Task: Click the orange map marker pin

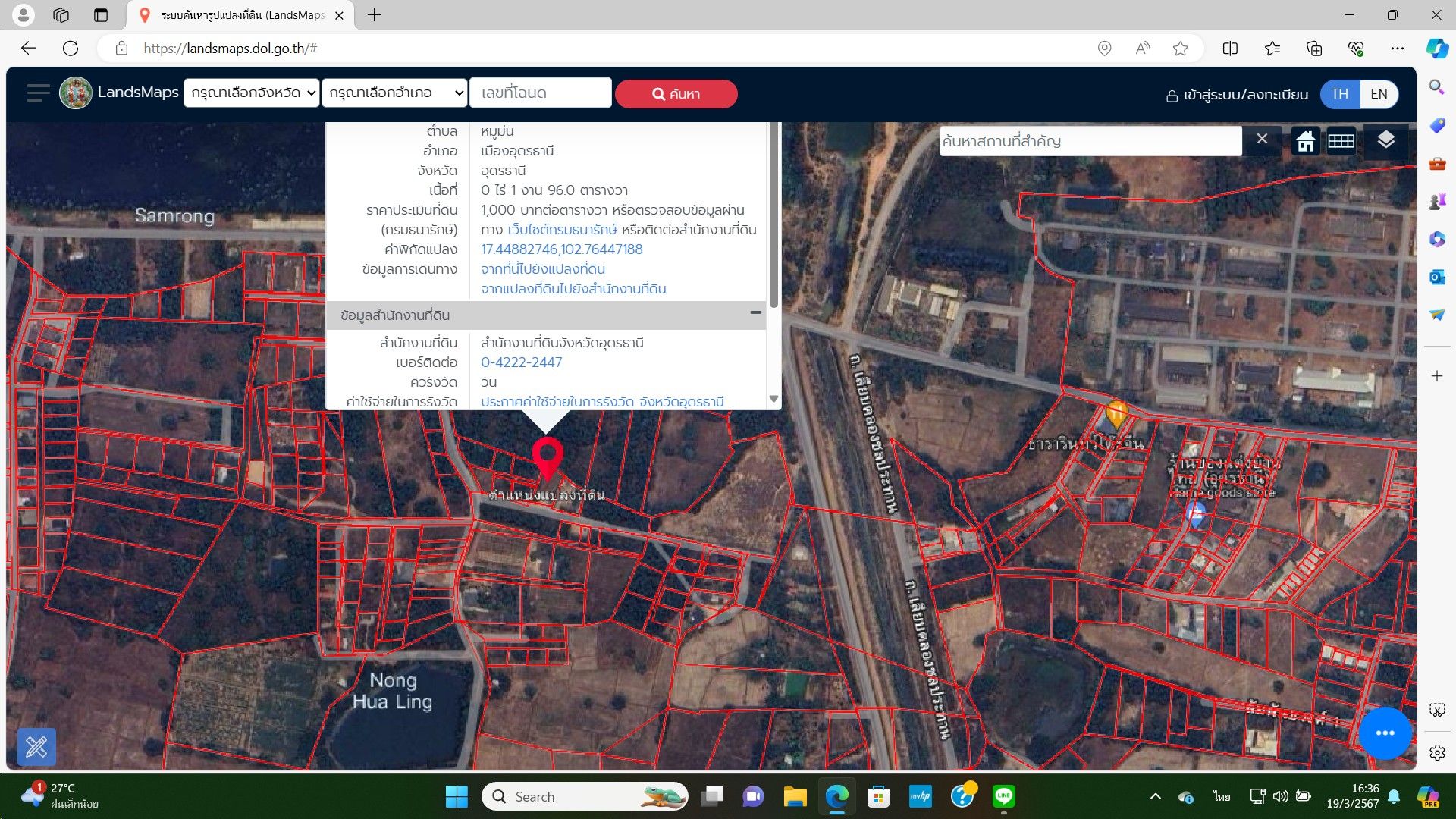Action: 1116,415
